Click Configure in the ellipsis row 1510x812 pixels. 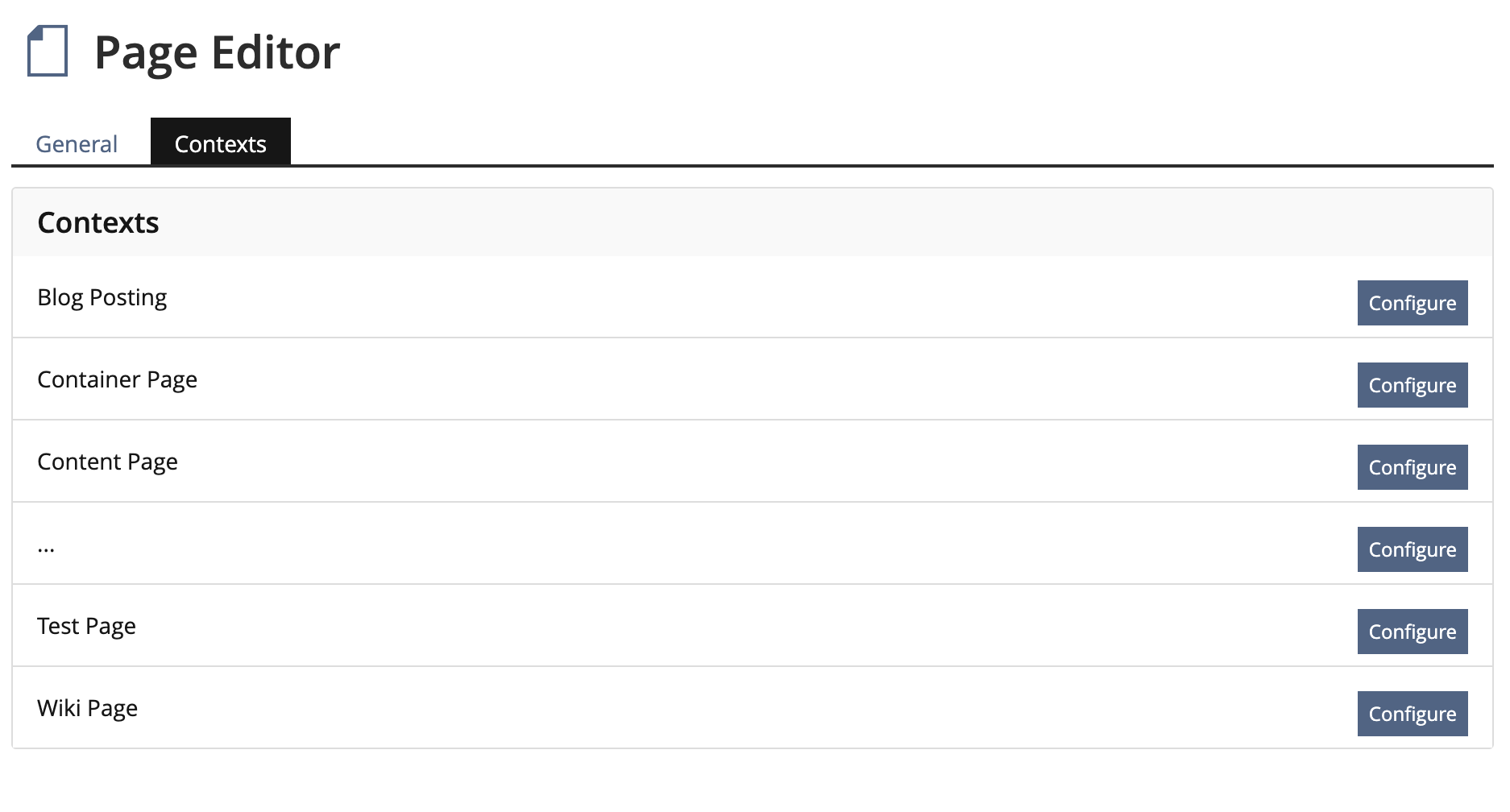pyautogui.click(x=1412, y=550)
